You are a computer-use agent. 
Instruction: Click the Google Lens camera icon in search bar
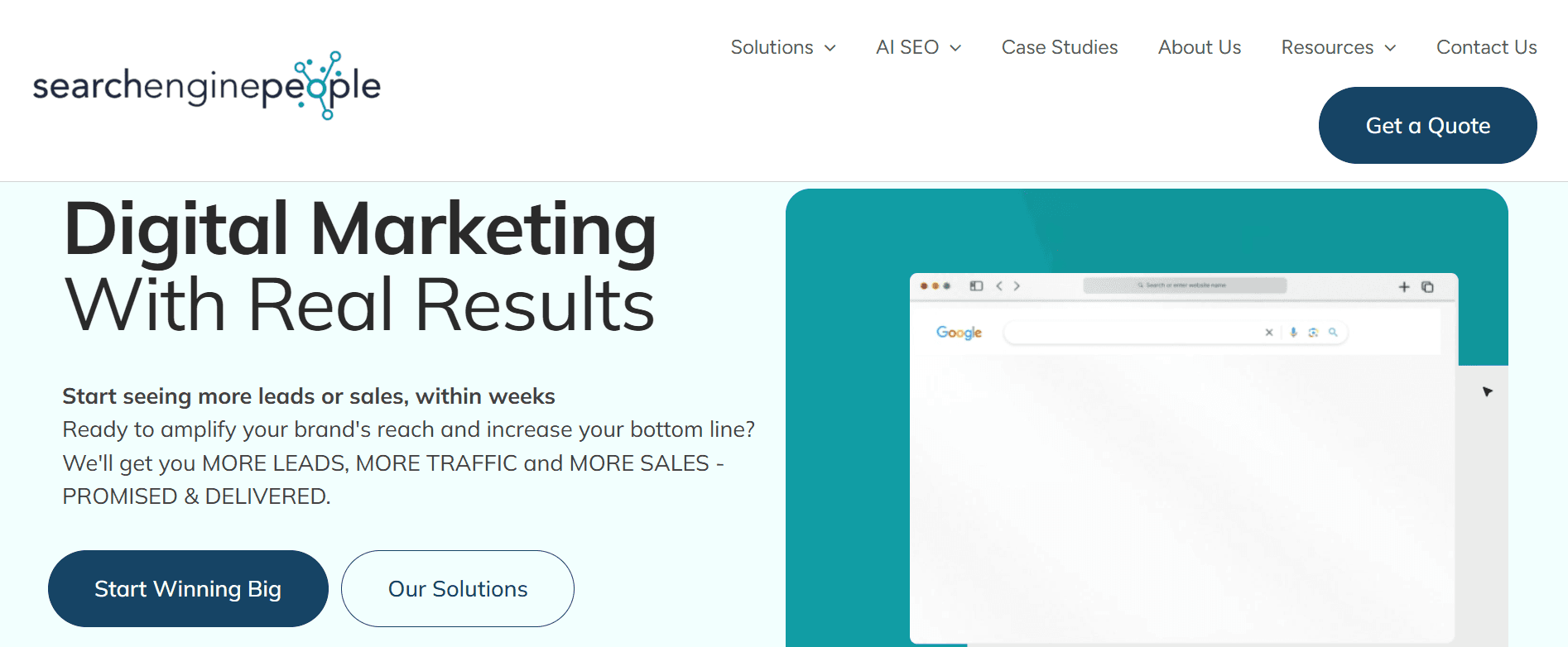(1313, 333)
